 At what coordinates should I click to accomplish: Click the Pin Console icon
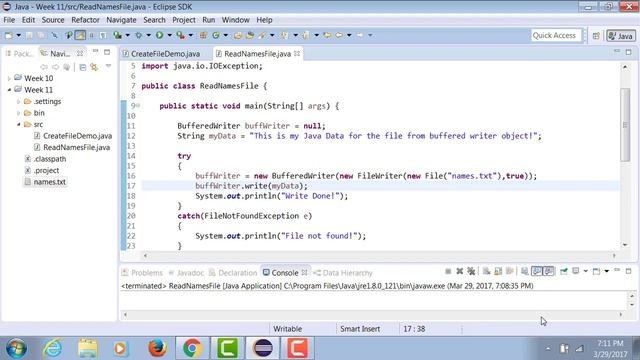[564, 271]
